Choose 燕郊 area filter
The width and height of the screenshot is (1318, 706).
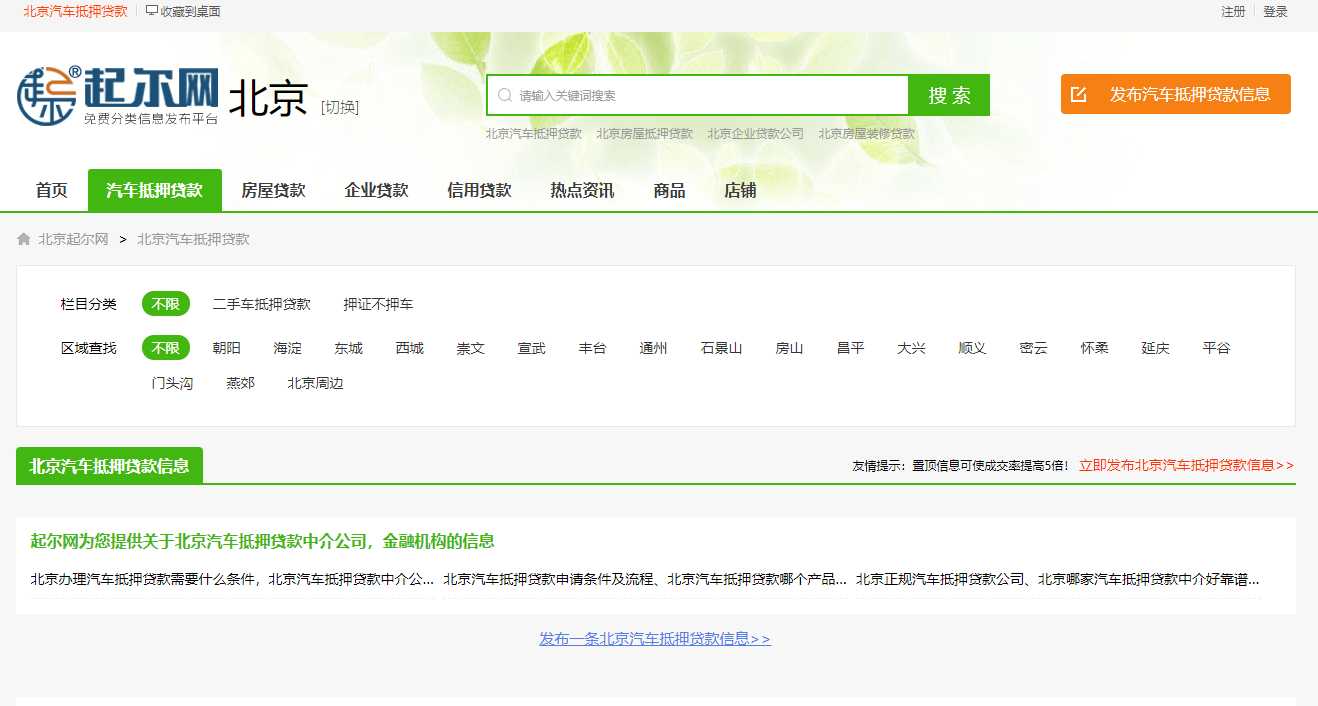click(241, 383)
